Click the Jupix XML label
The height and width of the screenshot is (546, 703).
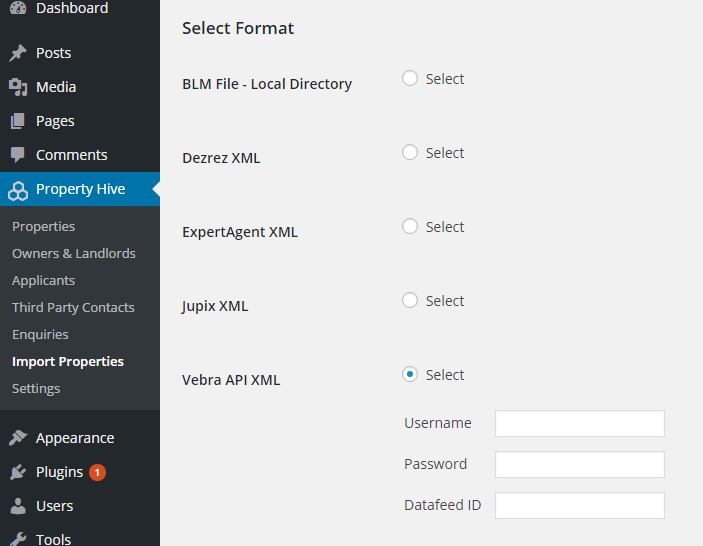215,306
